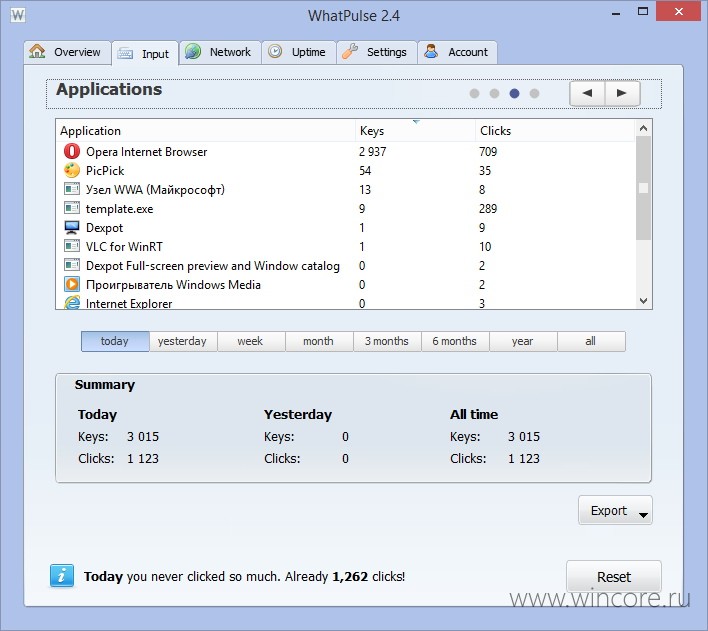Select the PicPick row text
This screenshot has width=708, height=631.
point(105,171)
